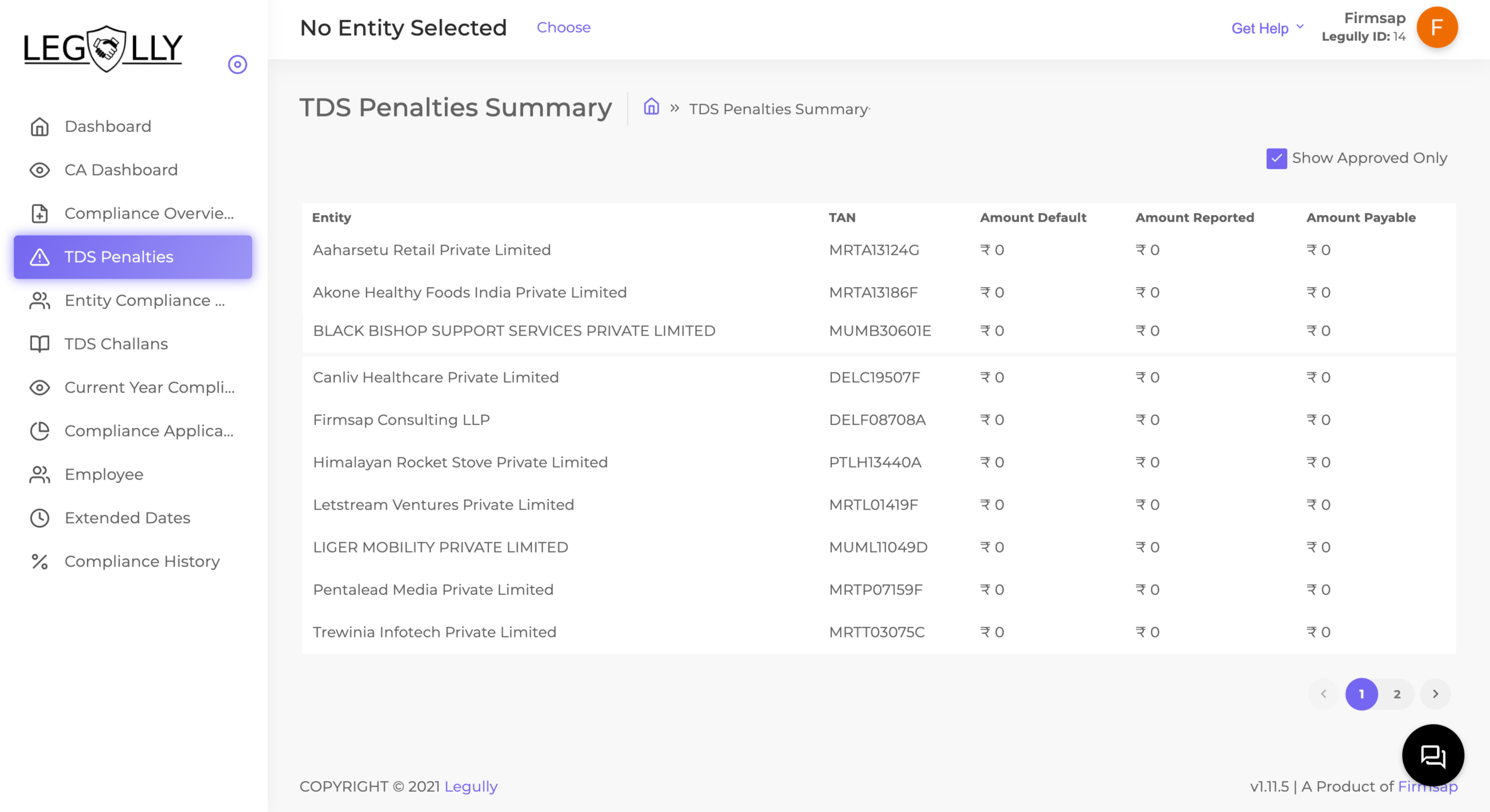Click the Amount Reported column header
This screenshot has height=812, width=1490.
pyautogui.click(x=1194, y=218)
